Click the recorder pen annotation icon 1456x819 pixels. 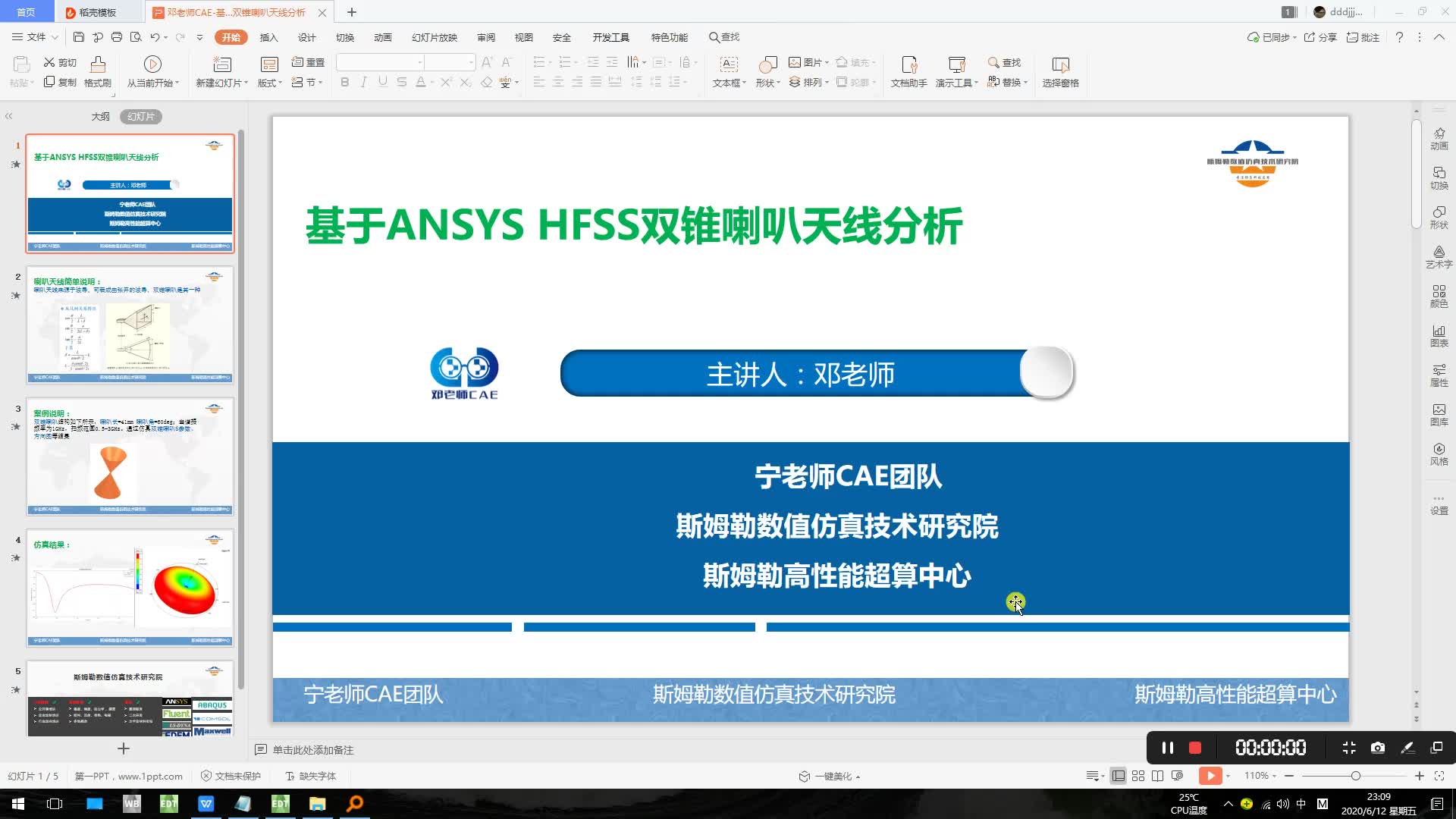pyautogui.click(x=1407, y=748)
